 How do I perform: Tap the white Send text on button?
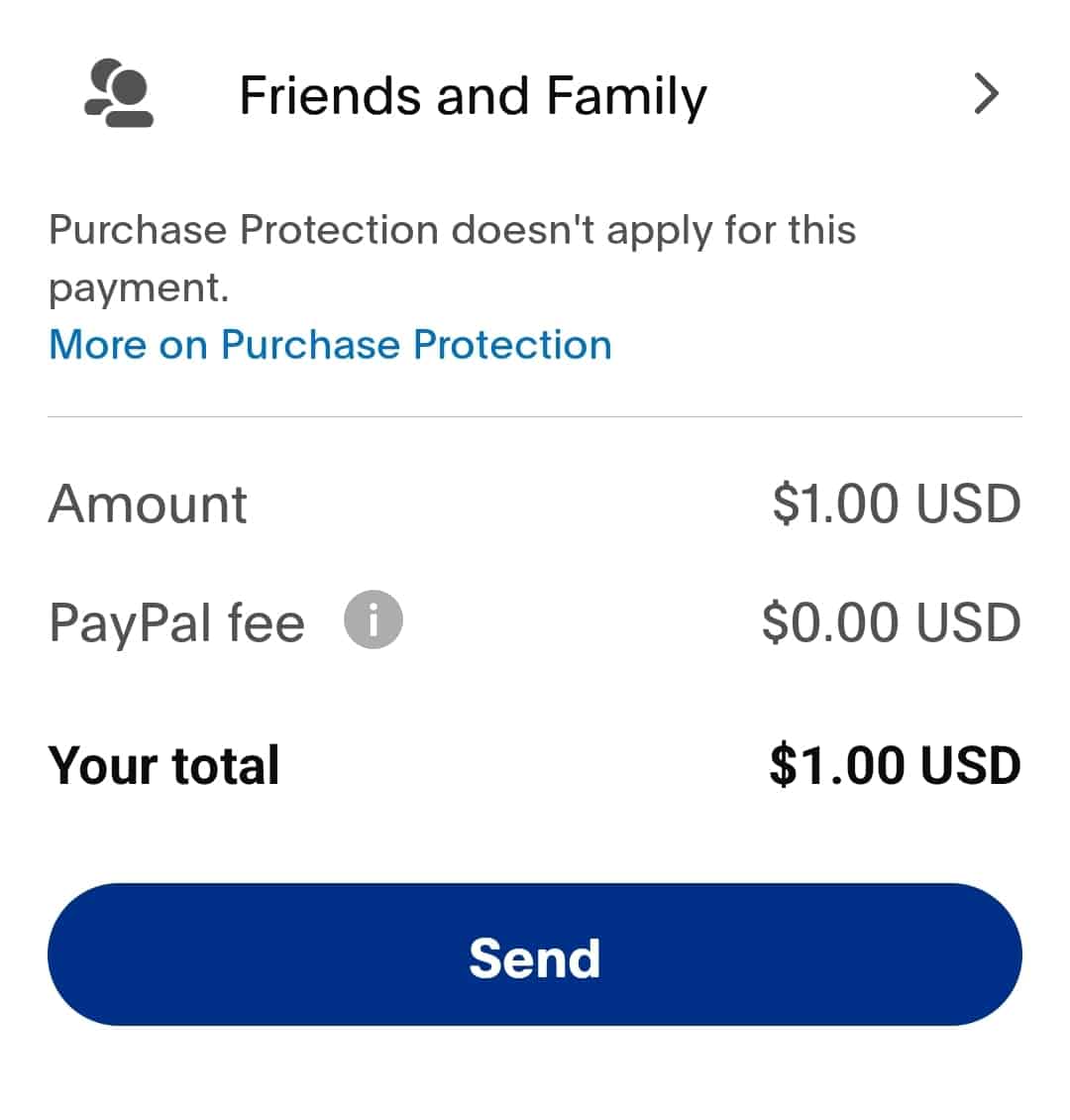pyautogui.click(x=535, y=957)
